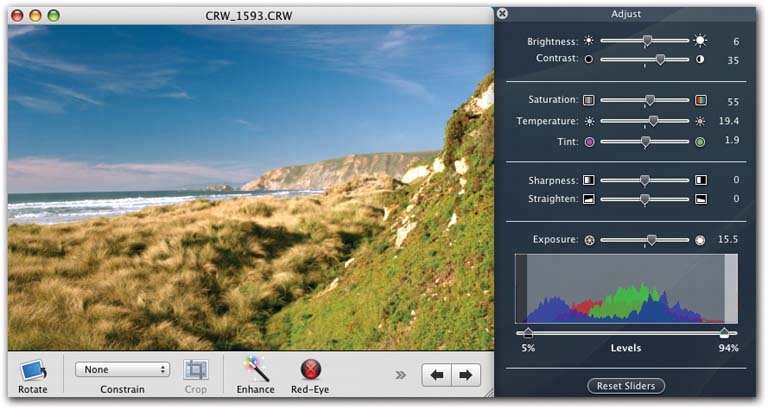Click the dim sun icon left of Brightness
Screen dimensions: 768x410
pos(589,41)
